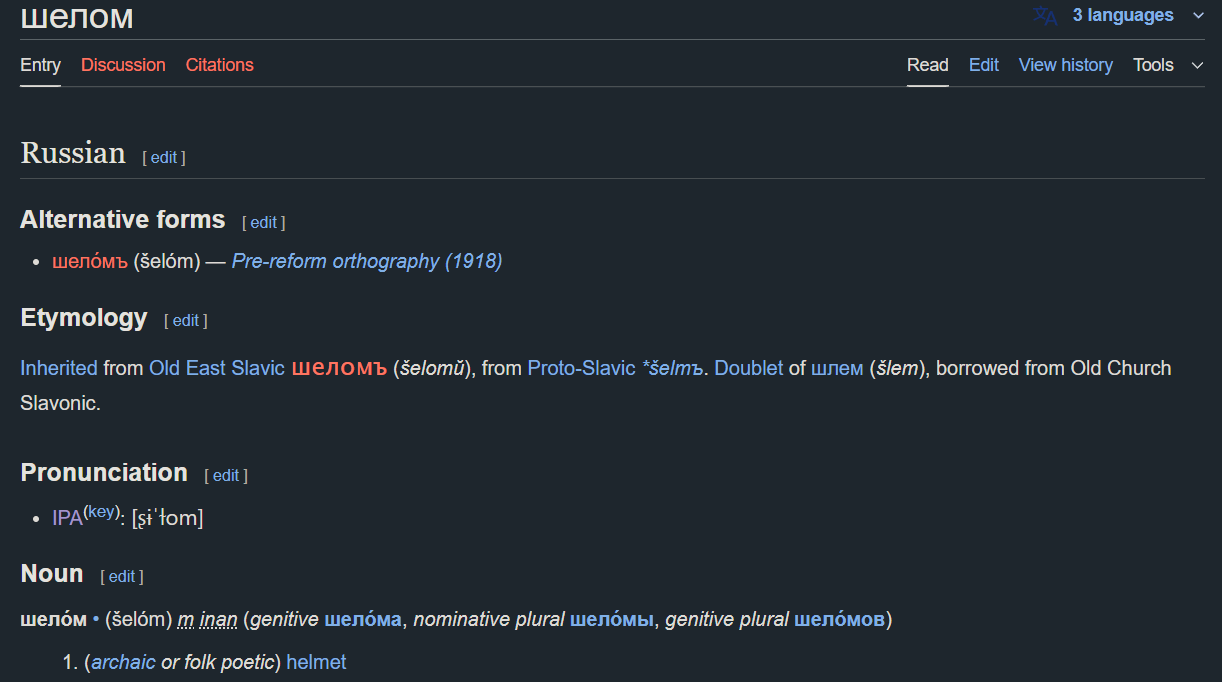Click the chevron beside Tools
1222x682 pixels.
point(1197,66)
